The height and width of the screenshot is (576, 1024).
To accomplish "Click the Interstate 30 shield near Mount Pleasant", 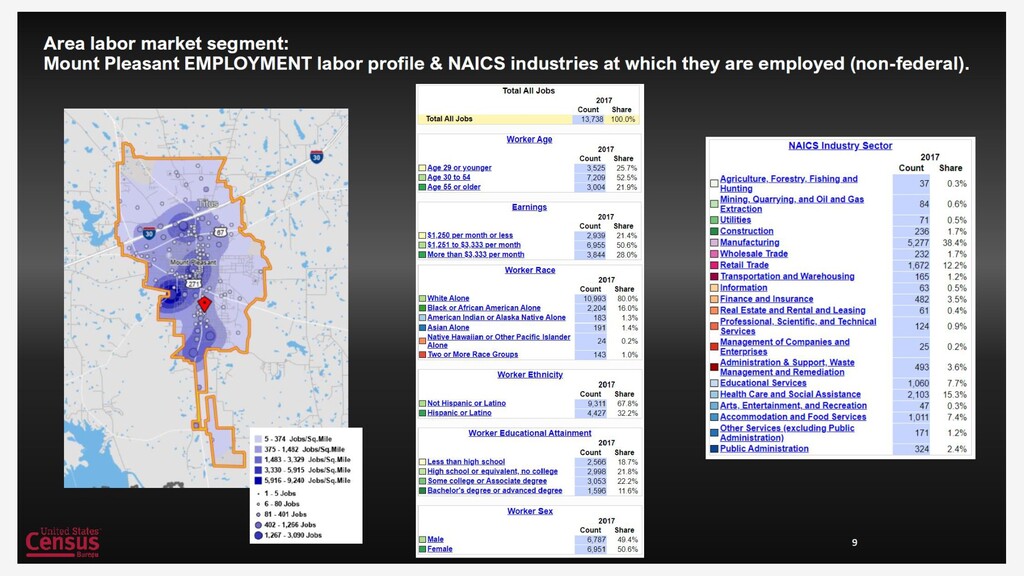I will coord(149,233).
